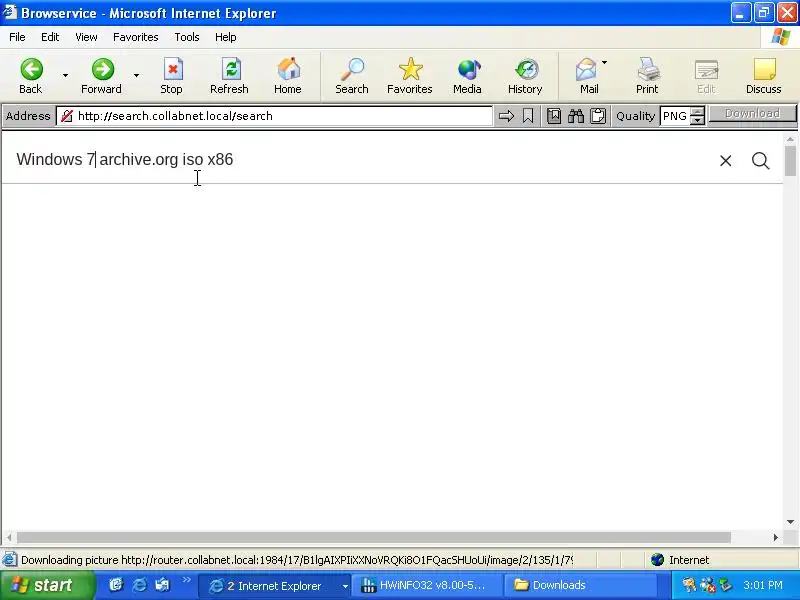
Task: Open the Help menu
Action: [226, 37]
